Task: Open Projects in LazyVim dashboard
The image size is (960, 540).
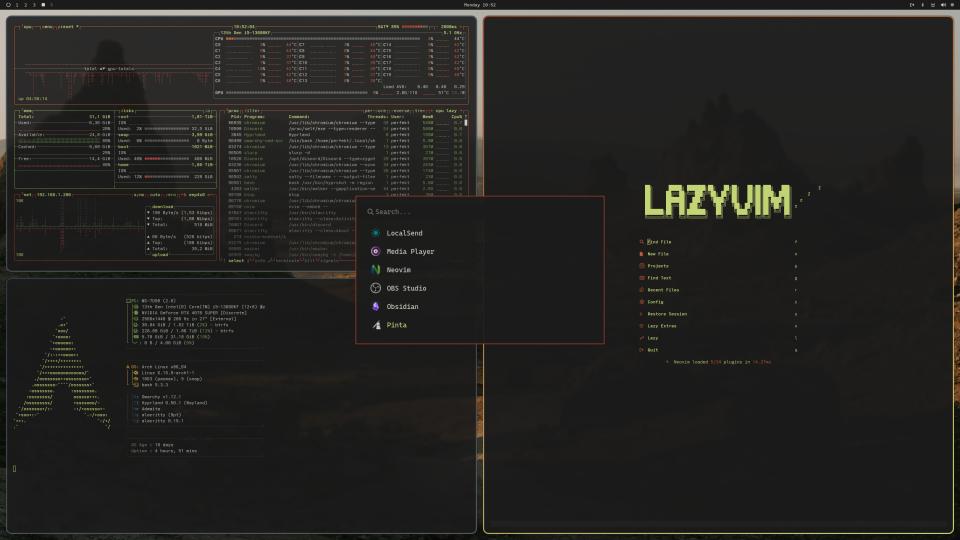Action: tap(718, 266)
